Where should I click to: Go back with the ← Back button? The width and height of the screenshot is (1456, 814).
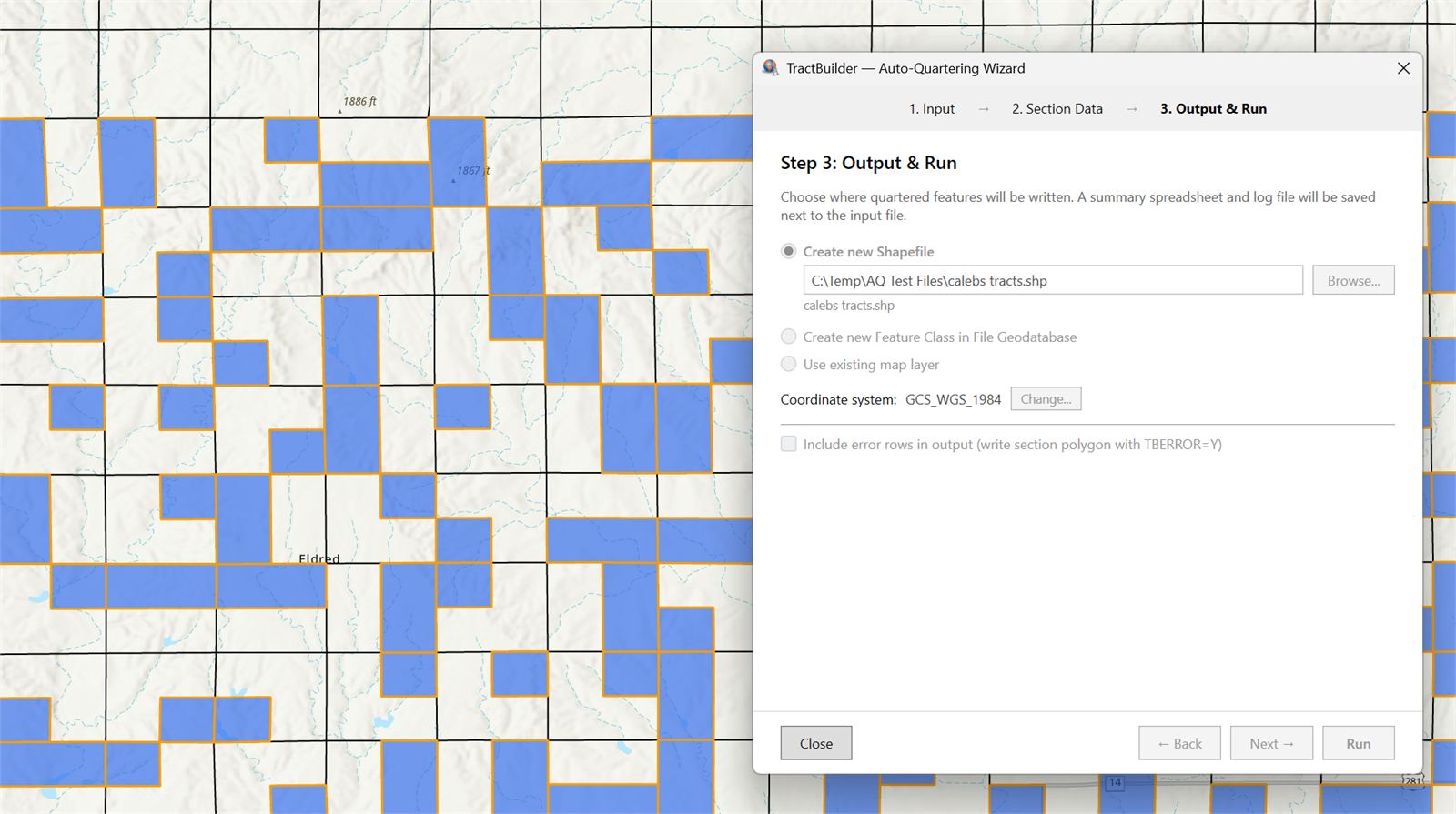1179,744
